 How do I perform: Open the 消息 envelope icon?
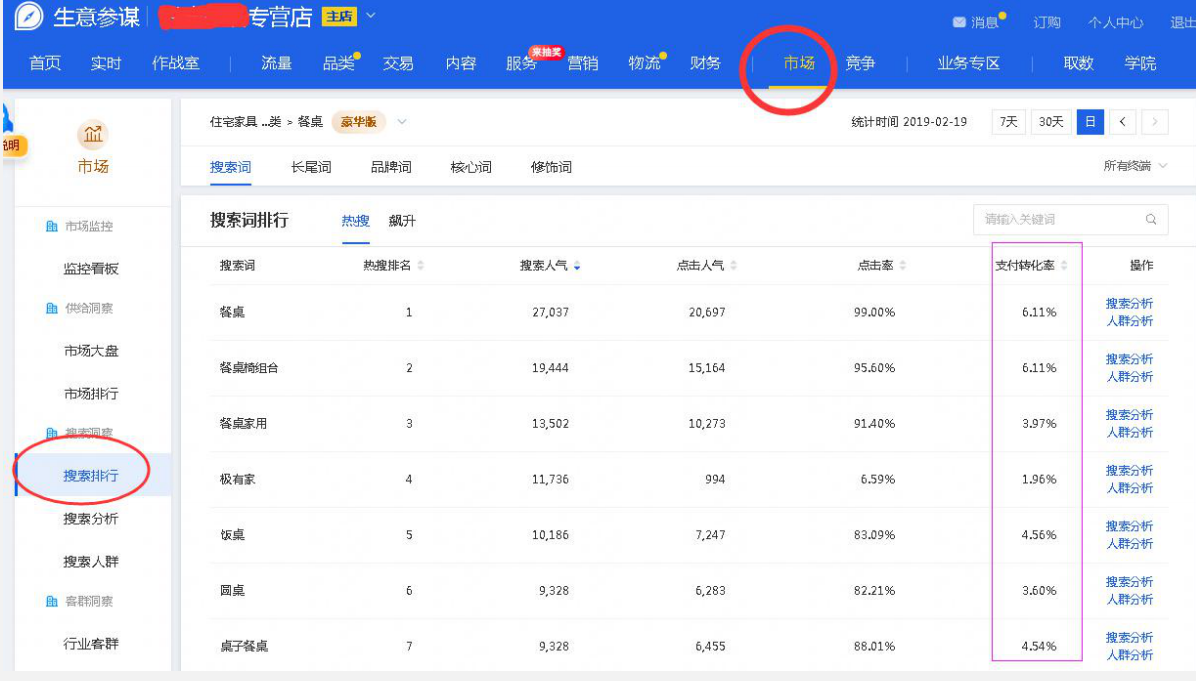click(x=959, y=22)
